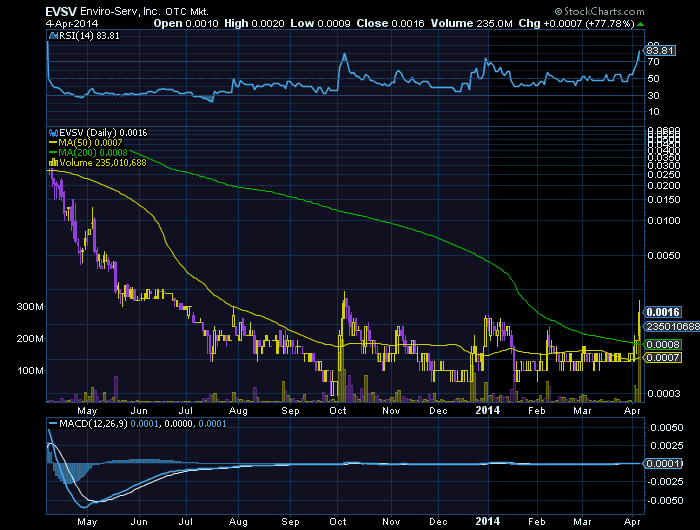Click the 0.0200 price axis label
700x530 pixels.
click(664, 186)
